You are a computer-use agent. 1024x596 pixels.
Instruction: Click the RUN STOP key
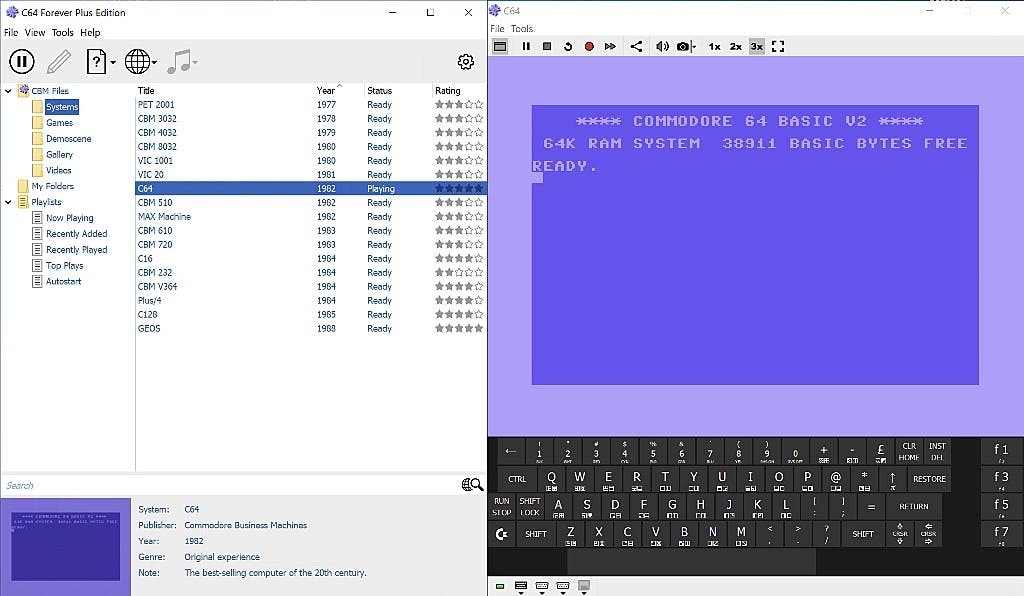pyautogui.click(x=502, y=506)
